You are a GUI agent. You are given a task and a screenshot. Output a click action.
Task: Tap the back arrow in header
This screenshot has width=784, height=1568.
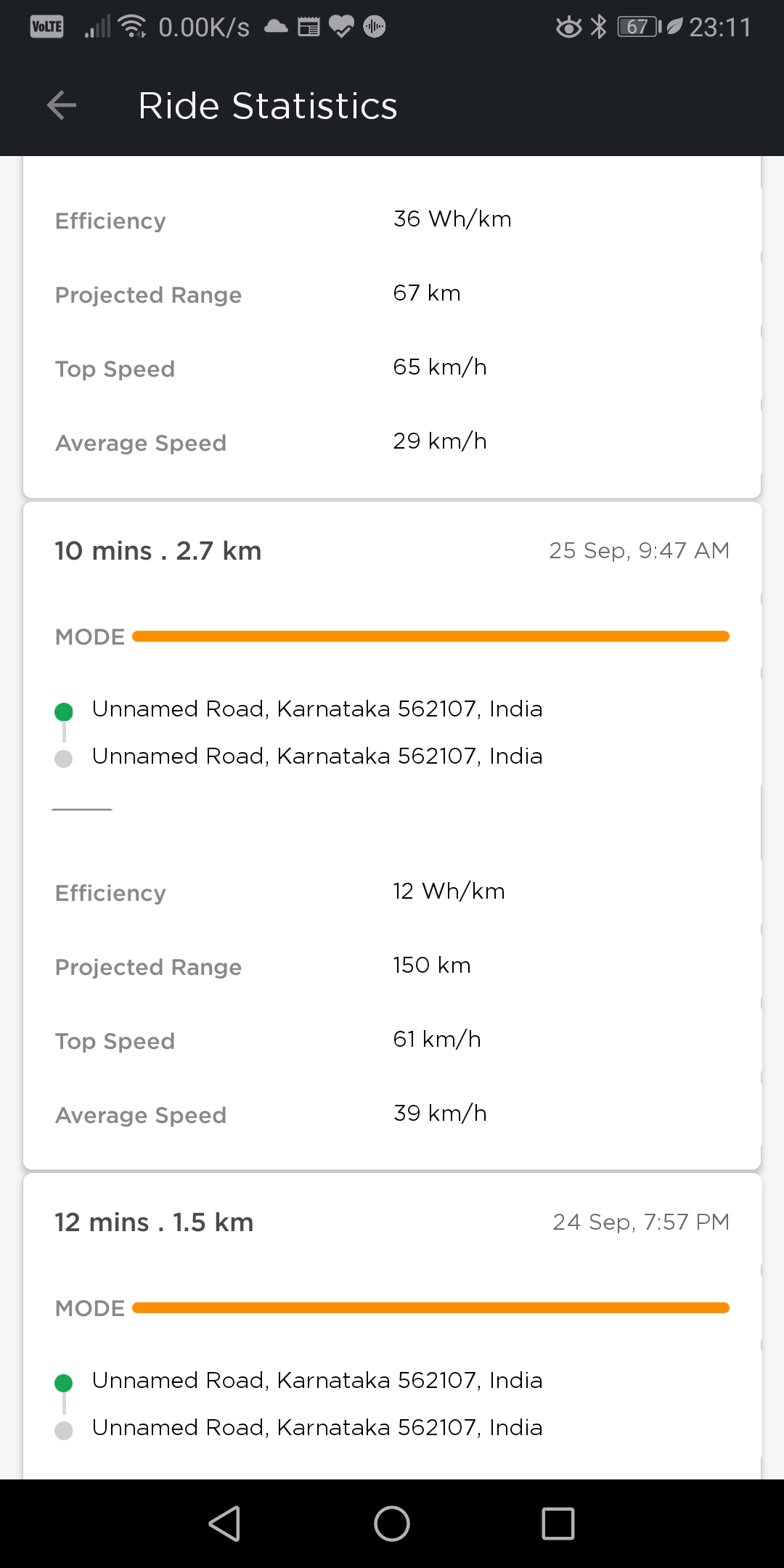point(62,105)
